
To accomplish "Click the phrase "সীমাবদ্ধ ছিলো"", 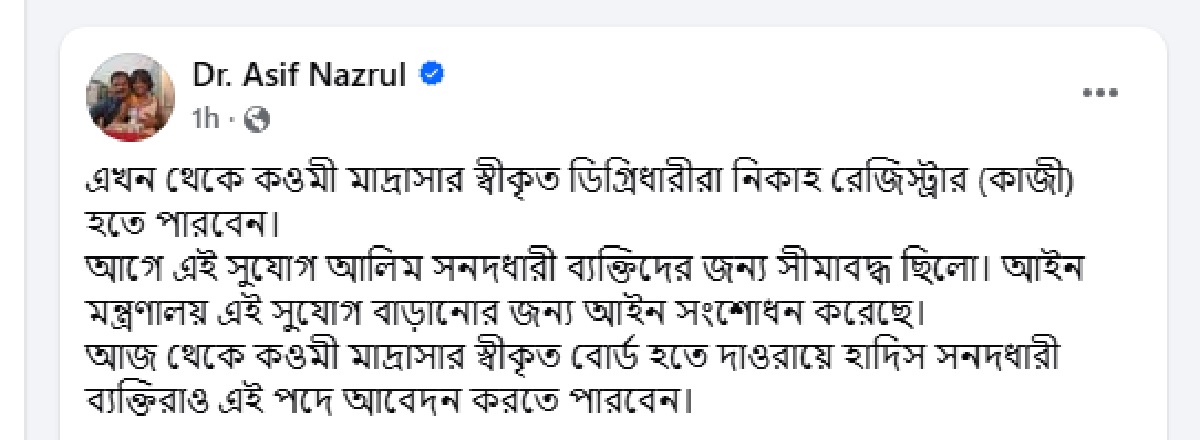I will pyautogui.click(x=919, y=271).
